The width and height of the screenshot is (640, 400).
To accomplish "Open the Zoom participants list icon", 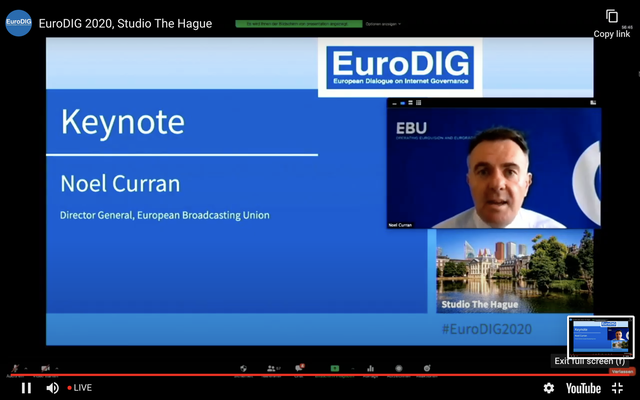I will point(271,368).
